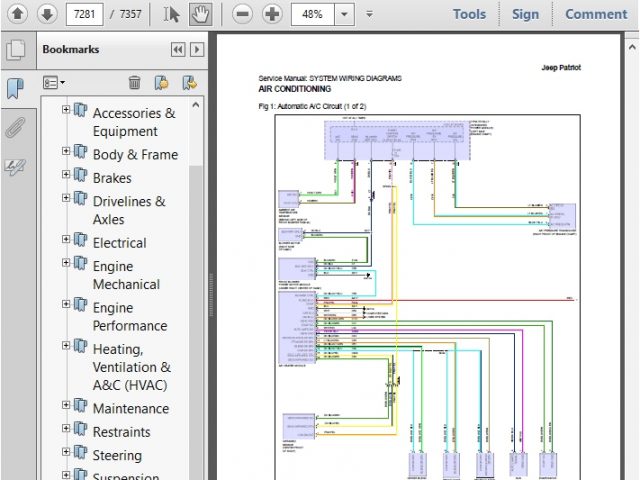Open bookmarks options menu dropdown
Viewport: 640px width, 480px height.
point(53,82)
